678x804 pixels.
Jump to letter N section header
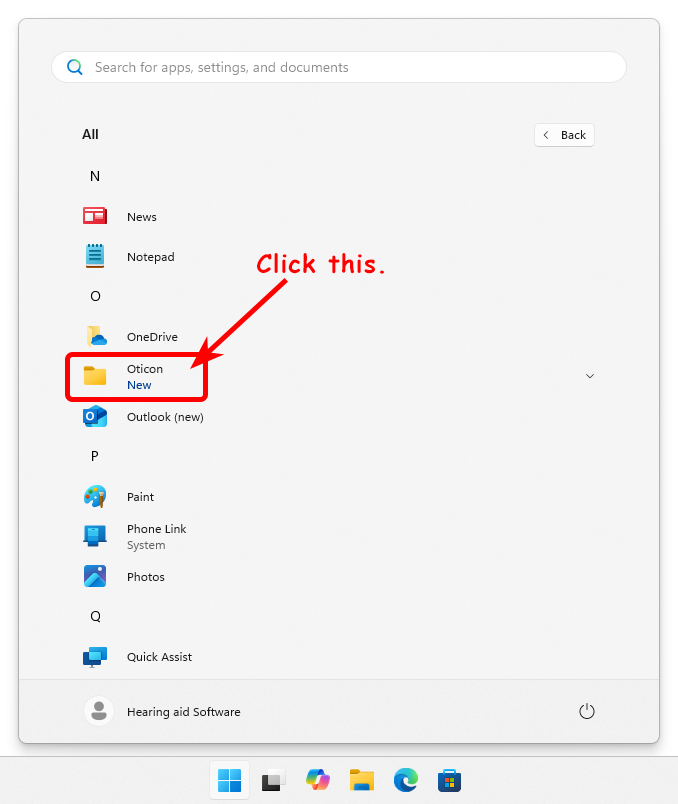click(95, 176)
